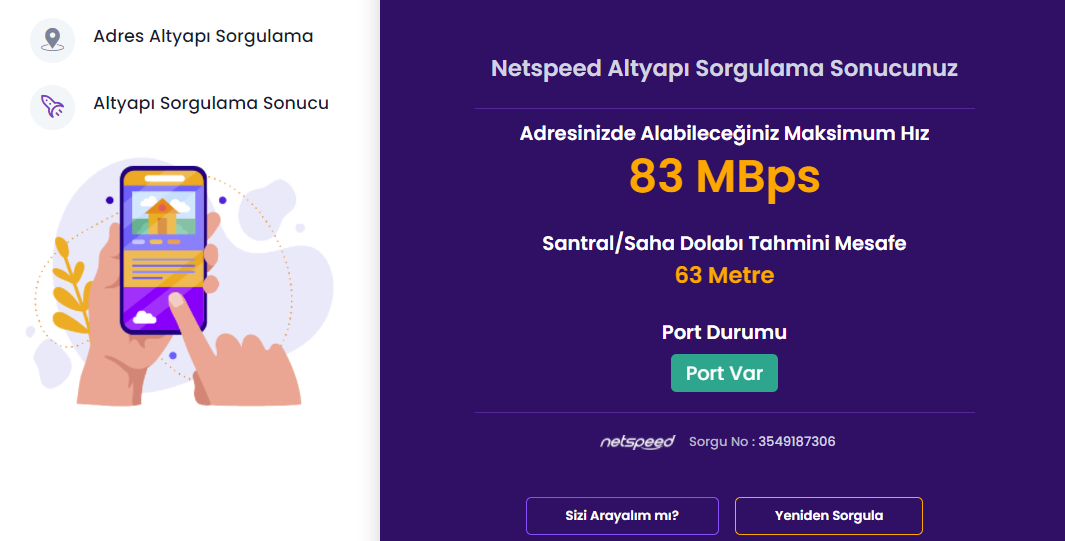1065x541 pixels.
Task: Click the Yeniden Sorgula button
Action: pyautogui.click(x=828, y=516)
